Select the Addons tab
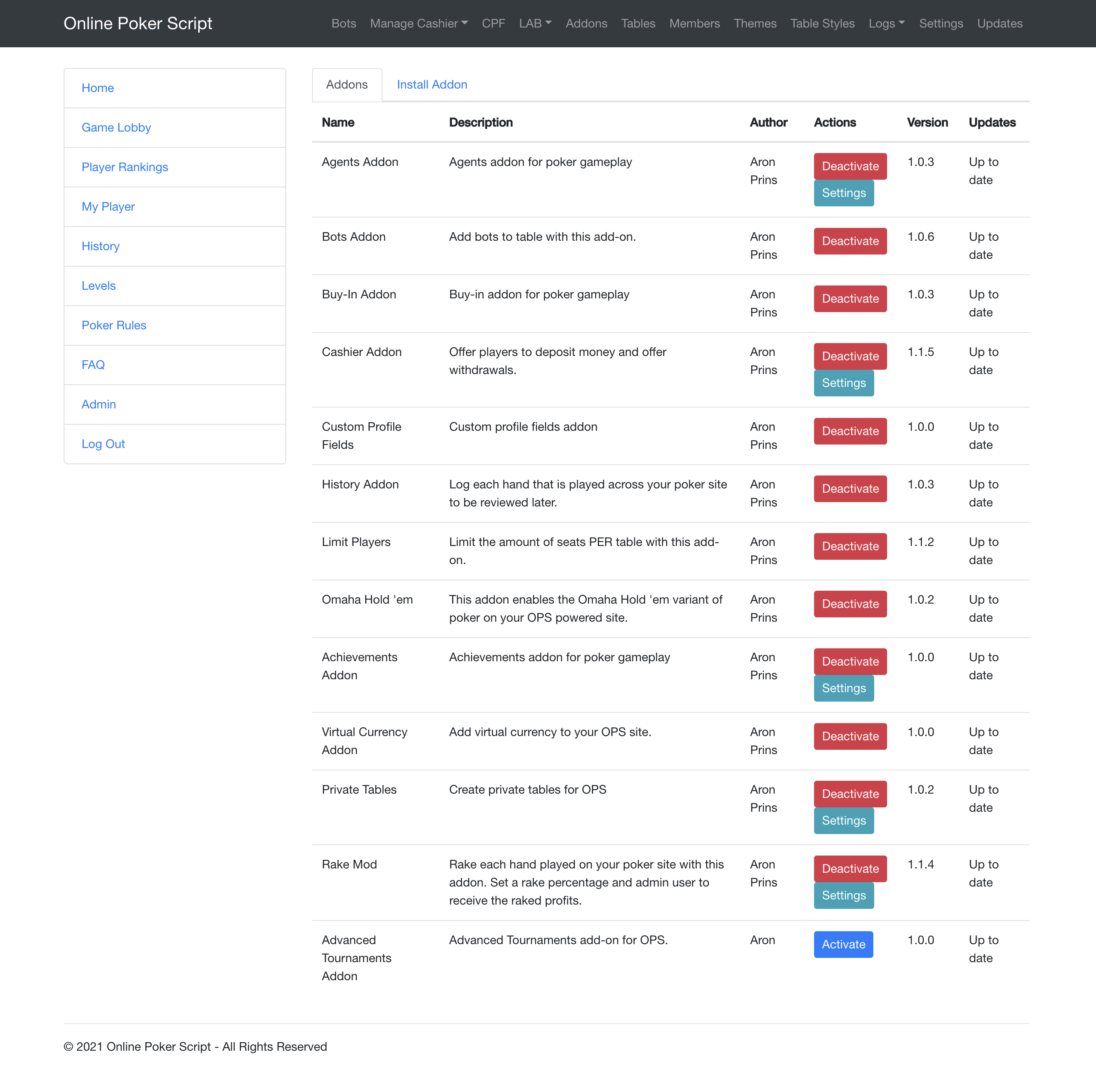Viewport: 1096px width, 1092px height. click(346, 85)
